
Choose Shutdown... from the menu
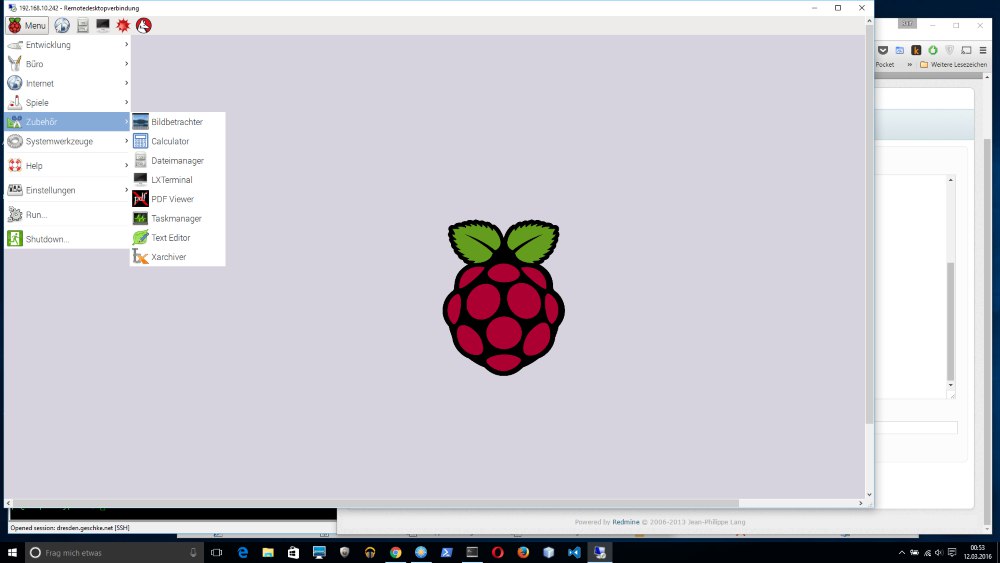coord(68,239)
